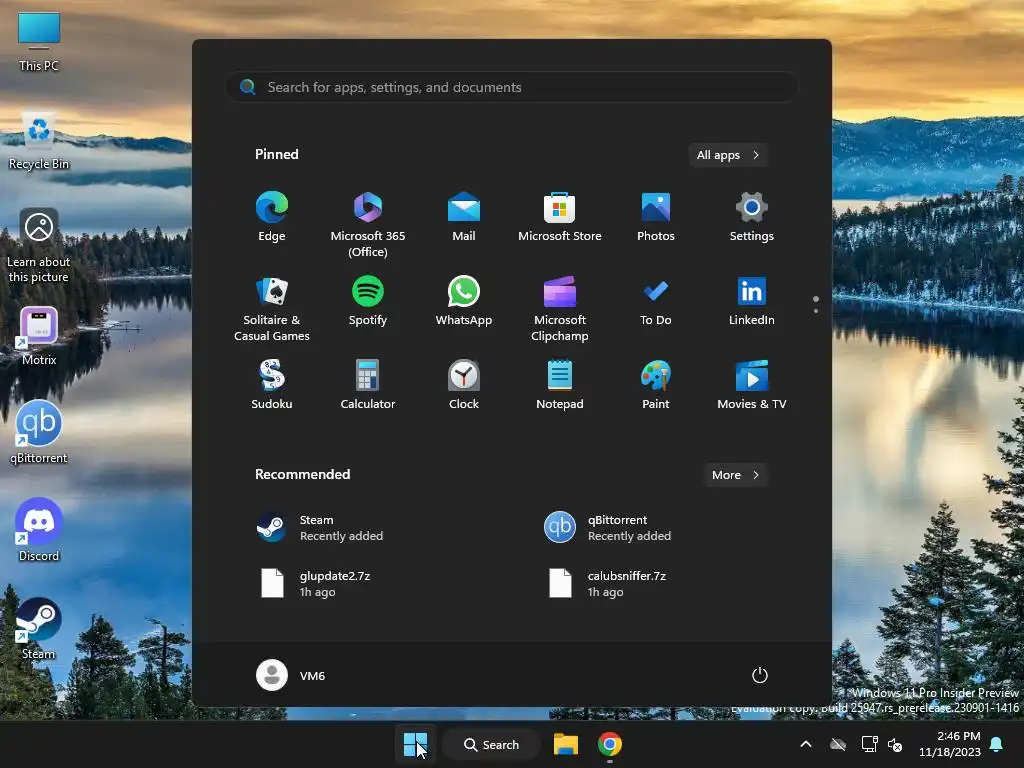Launch WhatsApp
The width and height of the screenshot is (1024, 768).
click(464, 301)
